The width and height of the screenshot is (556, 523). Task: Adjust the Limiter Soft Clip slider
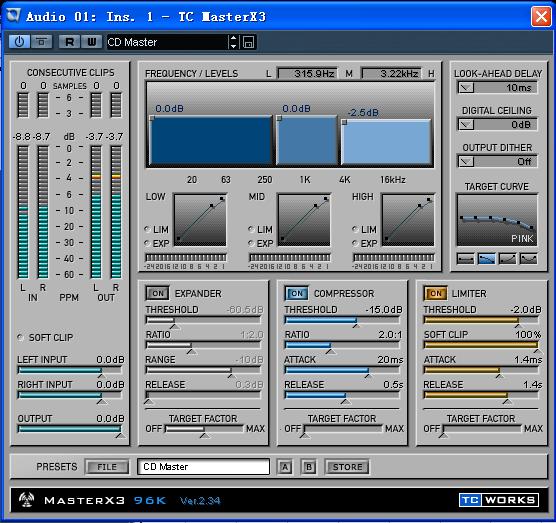coord(481,345)
